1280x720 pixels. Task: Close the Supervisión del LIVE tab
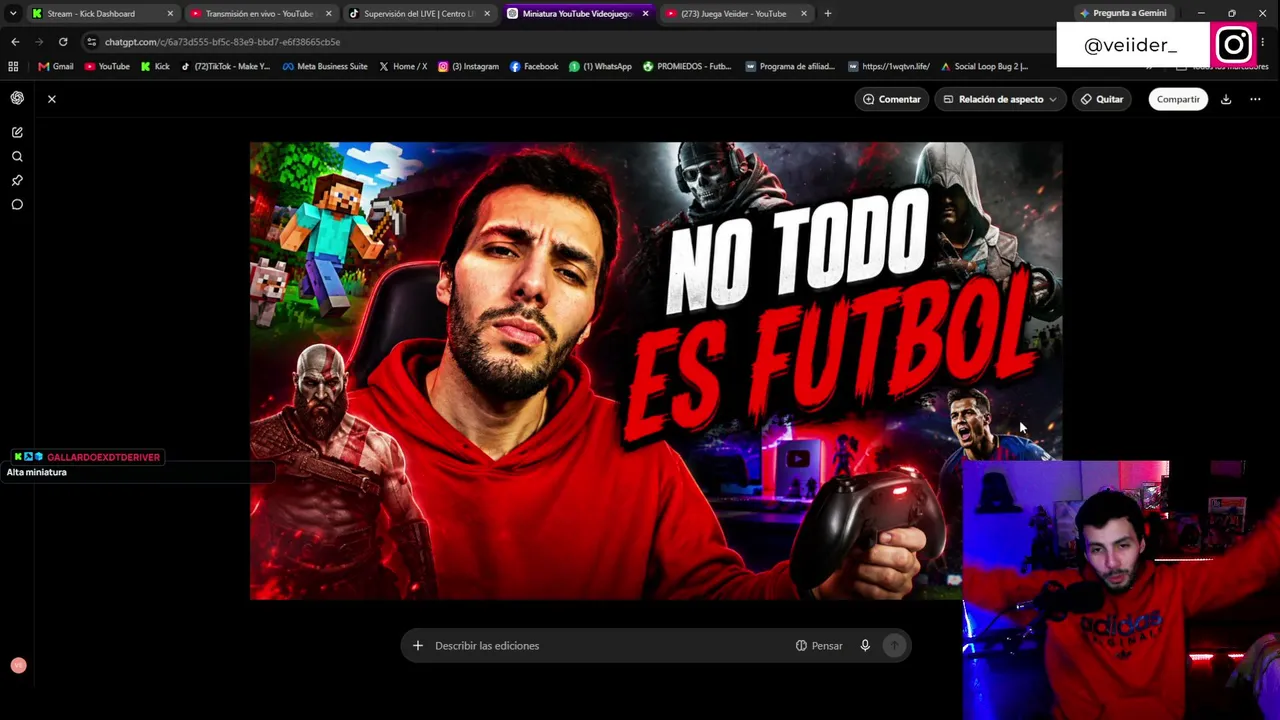(487, 14)
